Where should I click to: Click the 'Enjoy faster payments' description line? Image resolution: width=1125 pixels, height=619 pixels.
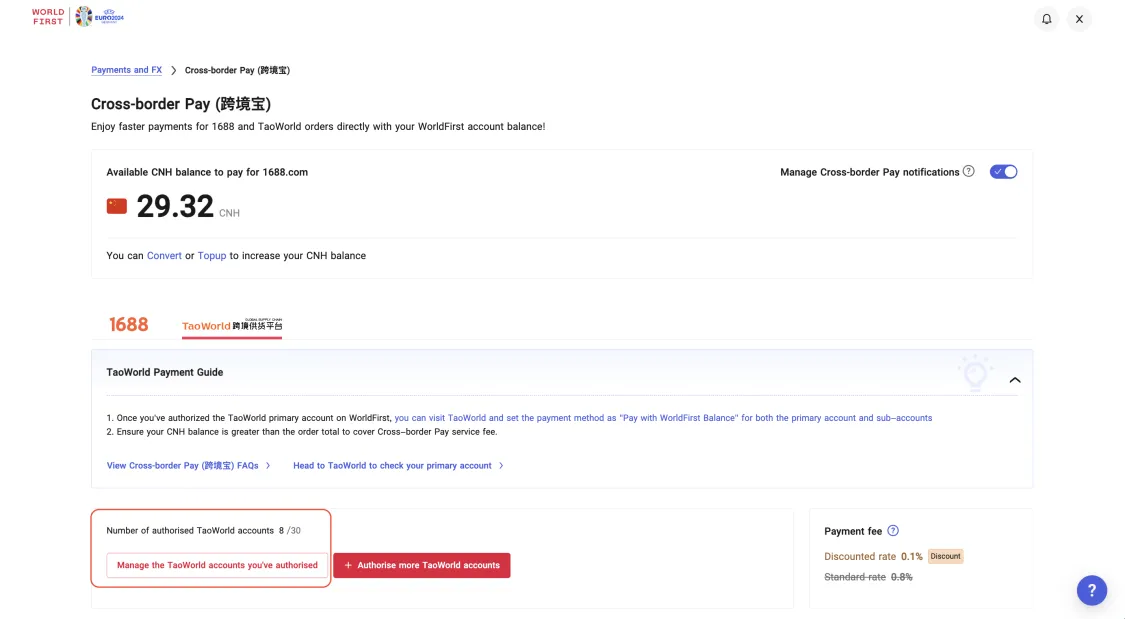pyautogui.click(x=318, y=127)
